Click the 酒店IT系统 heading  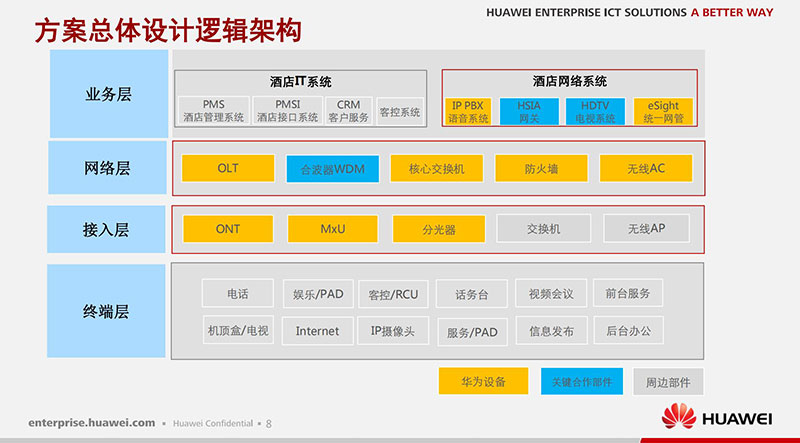(301, 82)
